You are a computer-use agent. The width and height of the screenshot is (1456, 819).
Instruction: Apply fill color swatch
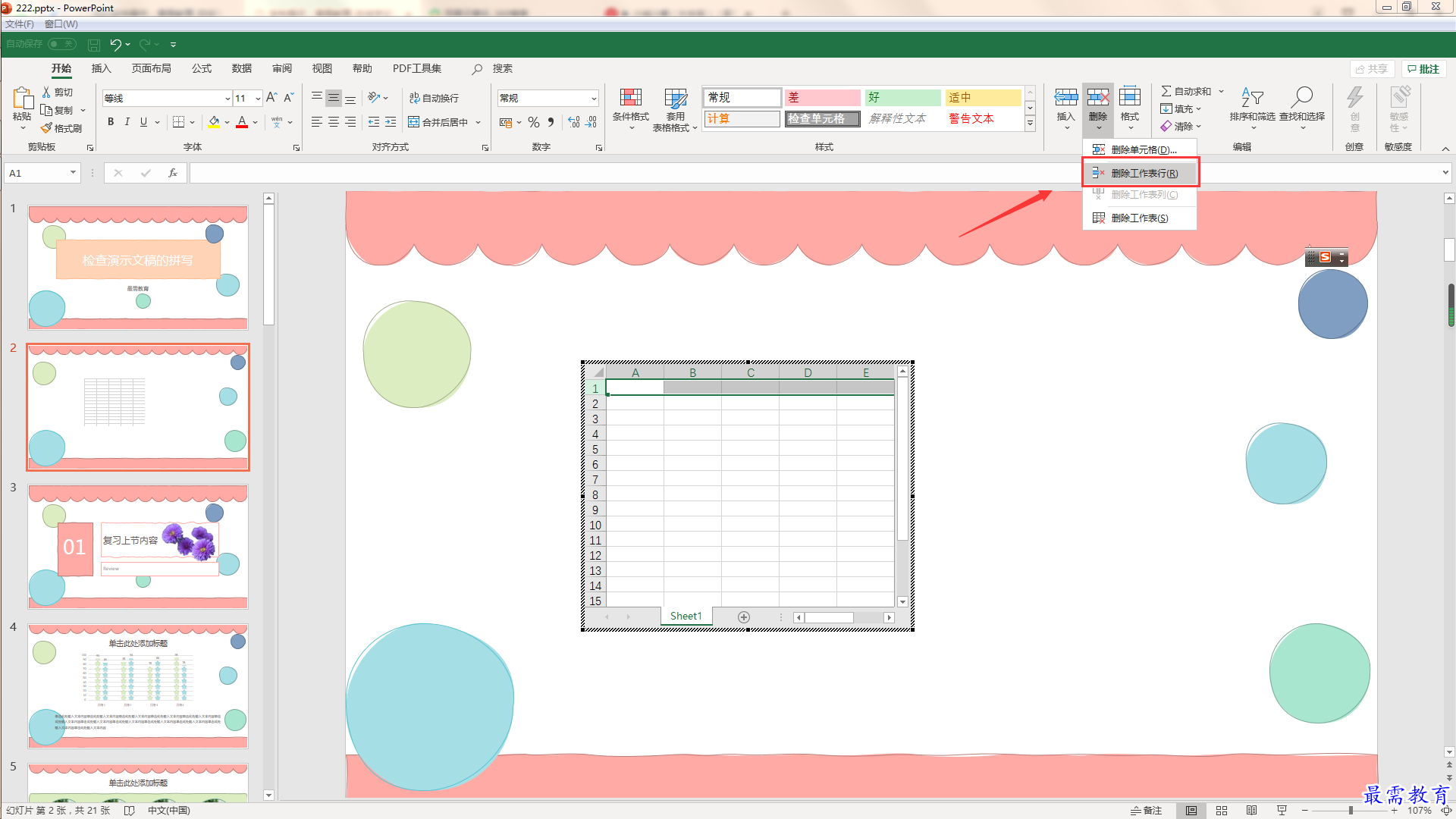pos(214,122)
